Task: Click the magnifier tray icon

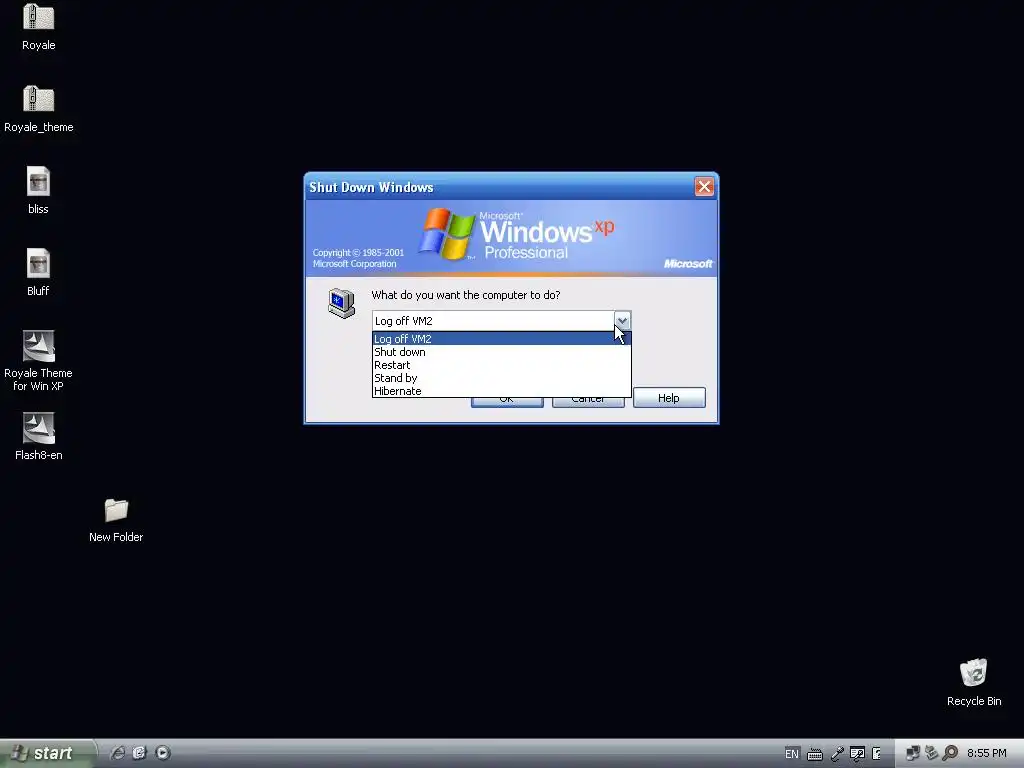Action: (950, 754)
